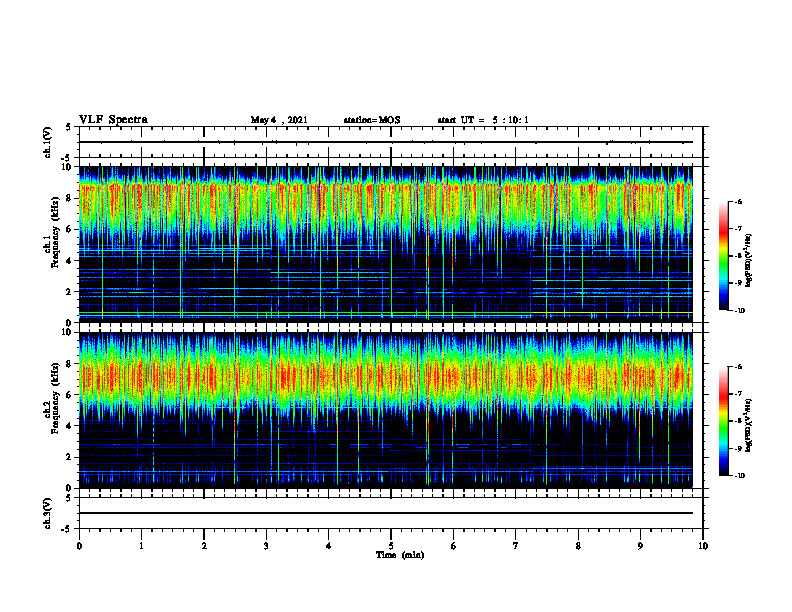
Task: Click the 'Time (min)' axis title
Action: tap(400, 555)
